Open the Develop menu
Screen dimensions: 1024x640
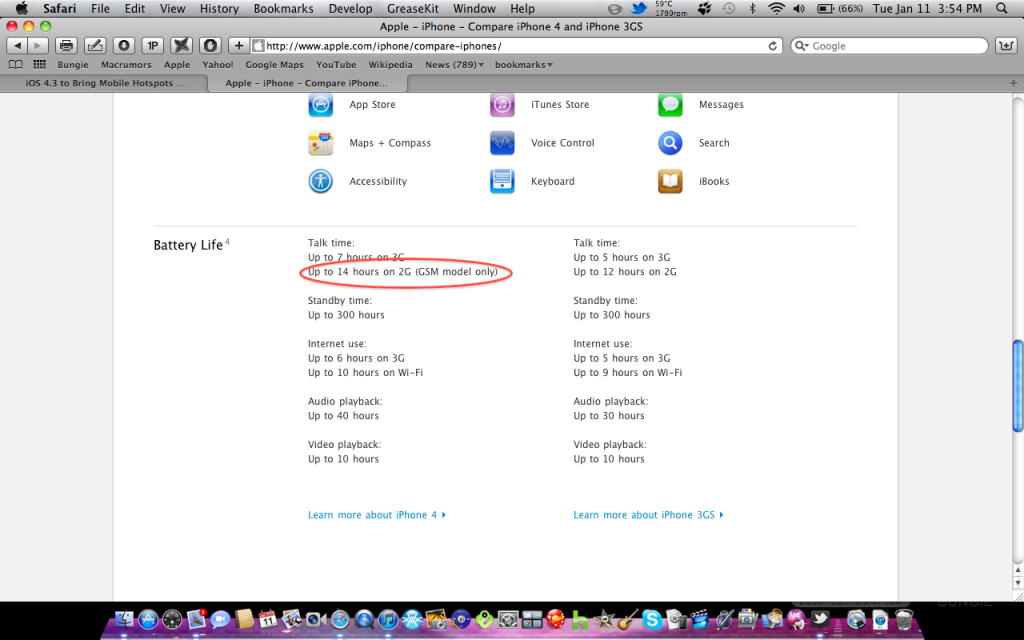pos(351,8)
